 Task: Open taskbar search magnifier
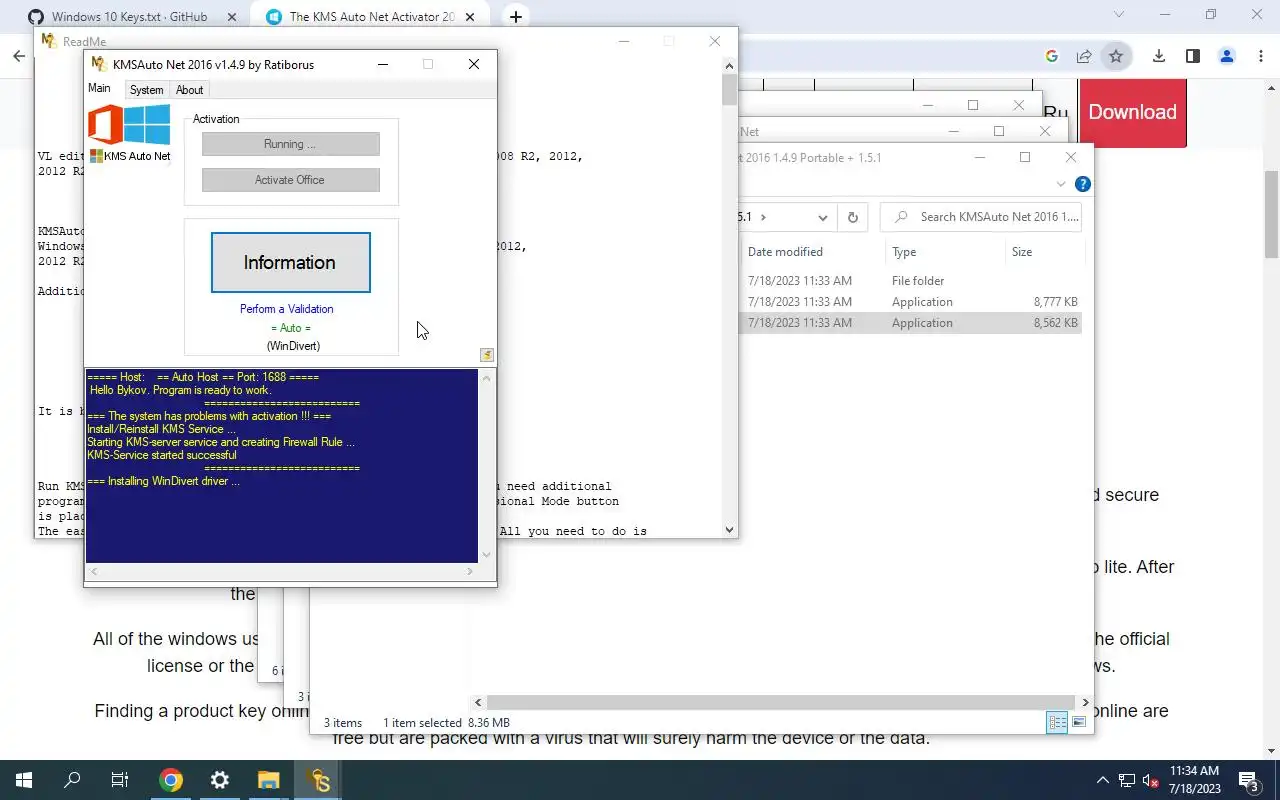(x=72, y=780)
